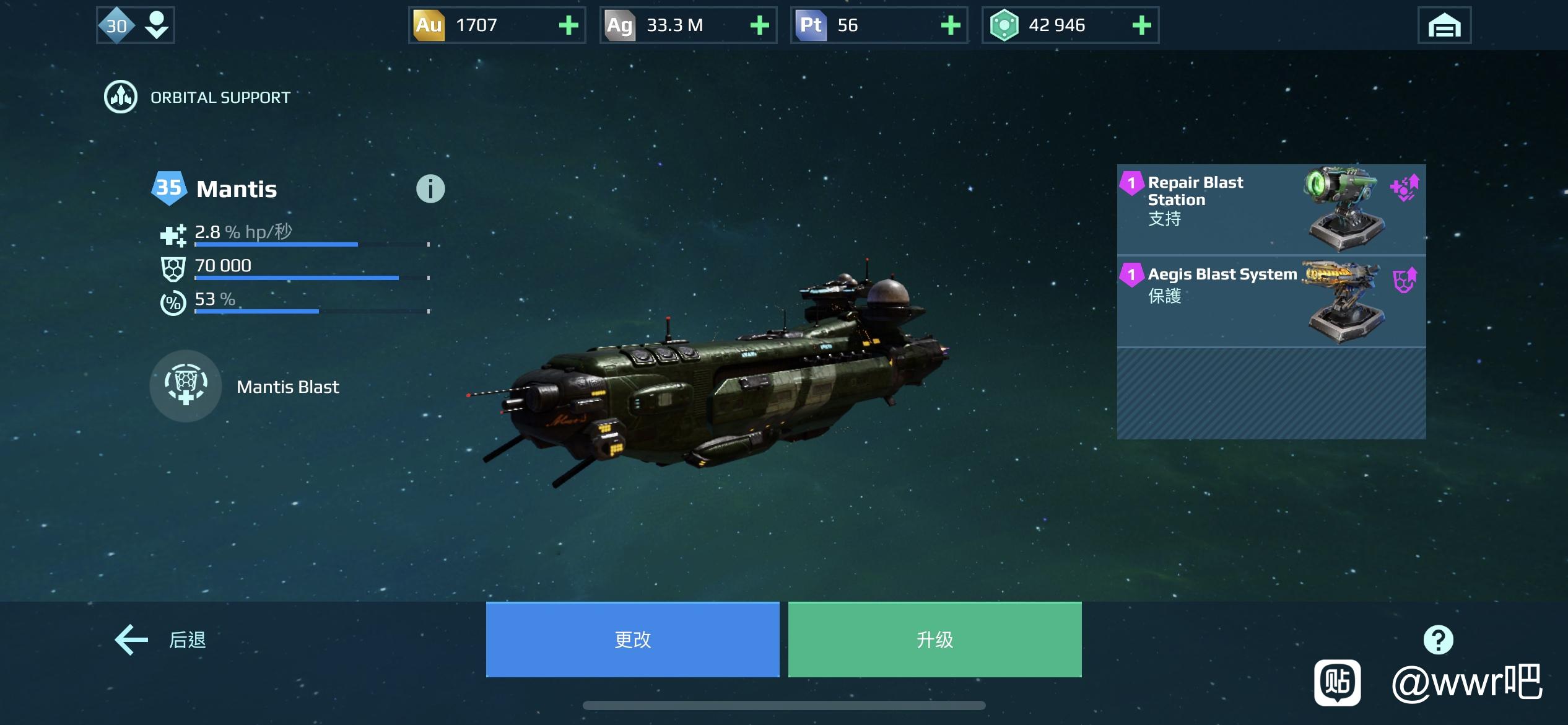Viewport: 1568px width, 725px height.
Task: Click the 更改 change button
Action: [x=632, y=639]
